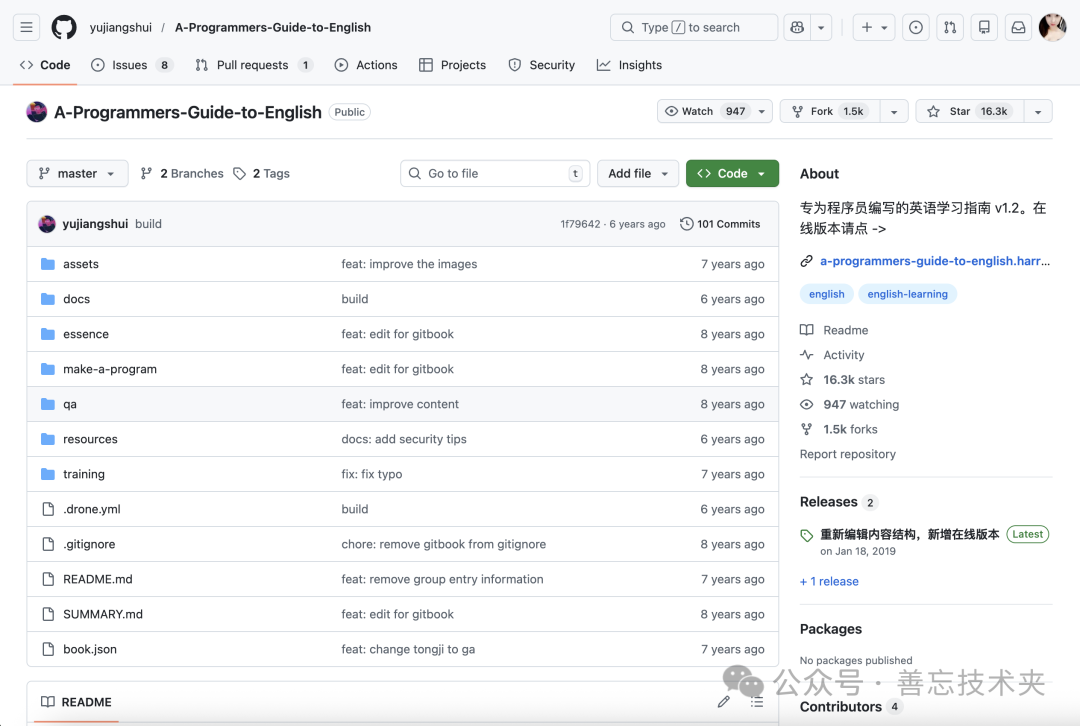Viewport: 1080px width, 726px height.
Task: View the 2 Releases section
Action: tap(827, 501)
